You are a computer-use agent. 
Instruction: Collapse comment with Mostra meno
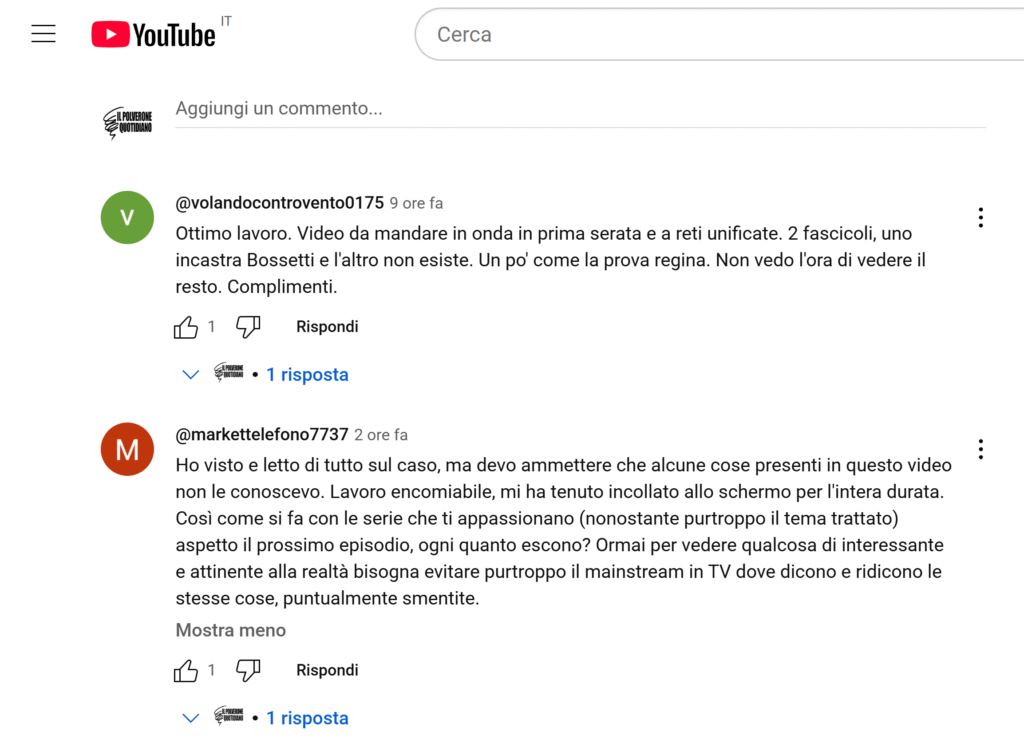coord(231,631)
